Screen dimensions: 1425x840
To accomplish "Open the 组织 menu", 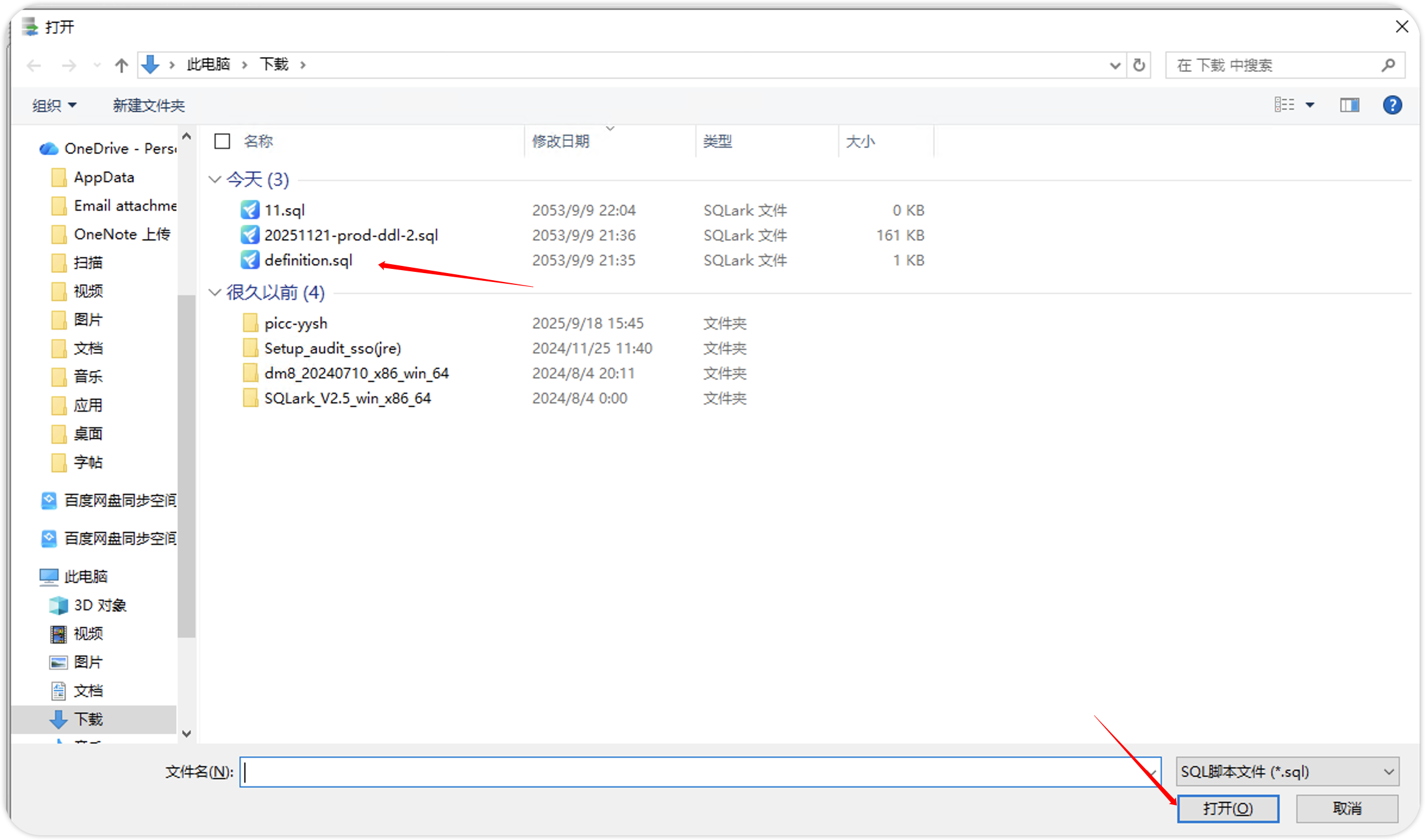I will coord(54,106).
